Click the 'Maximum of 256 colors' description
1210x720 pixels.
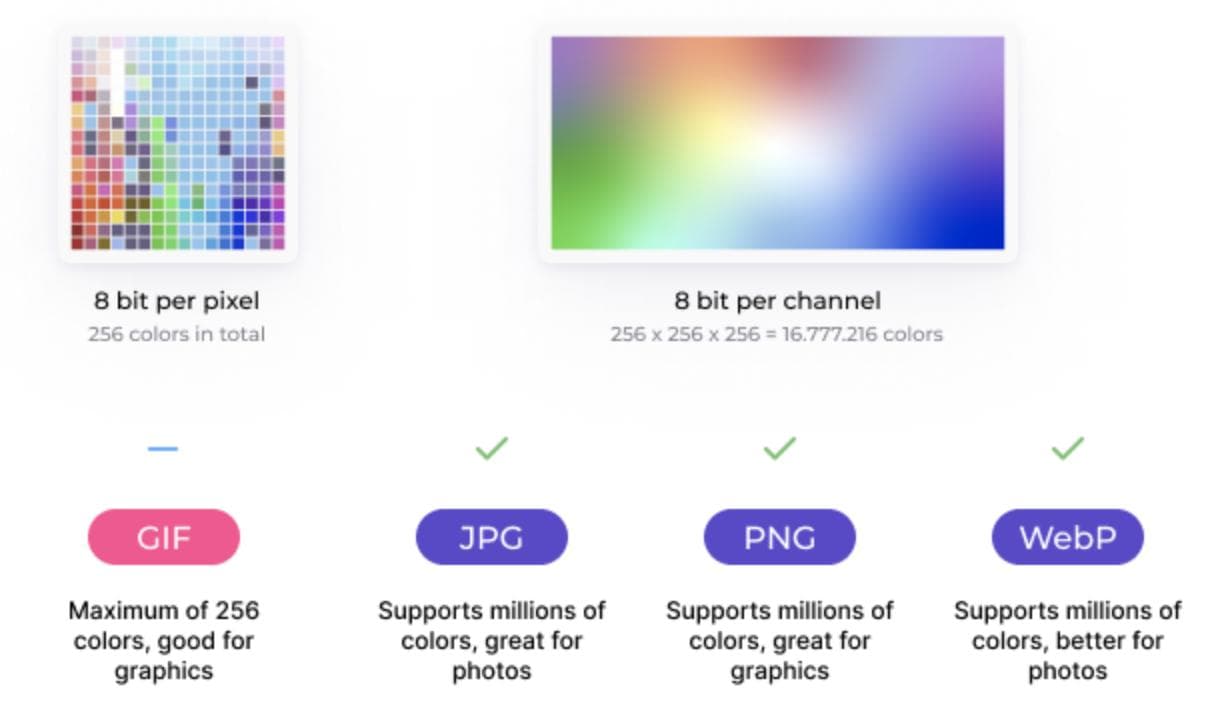click(163, 640)
